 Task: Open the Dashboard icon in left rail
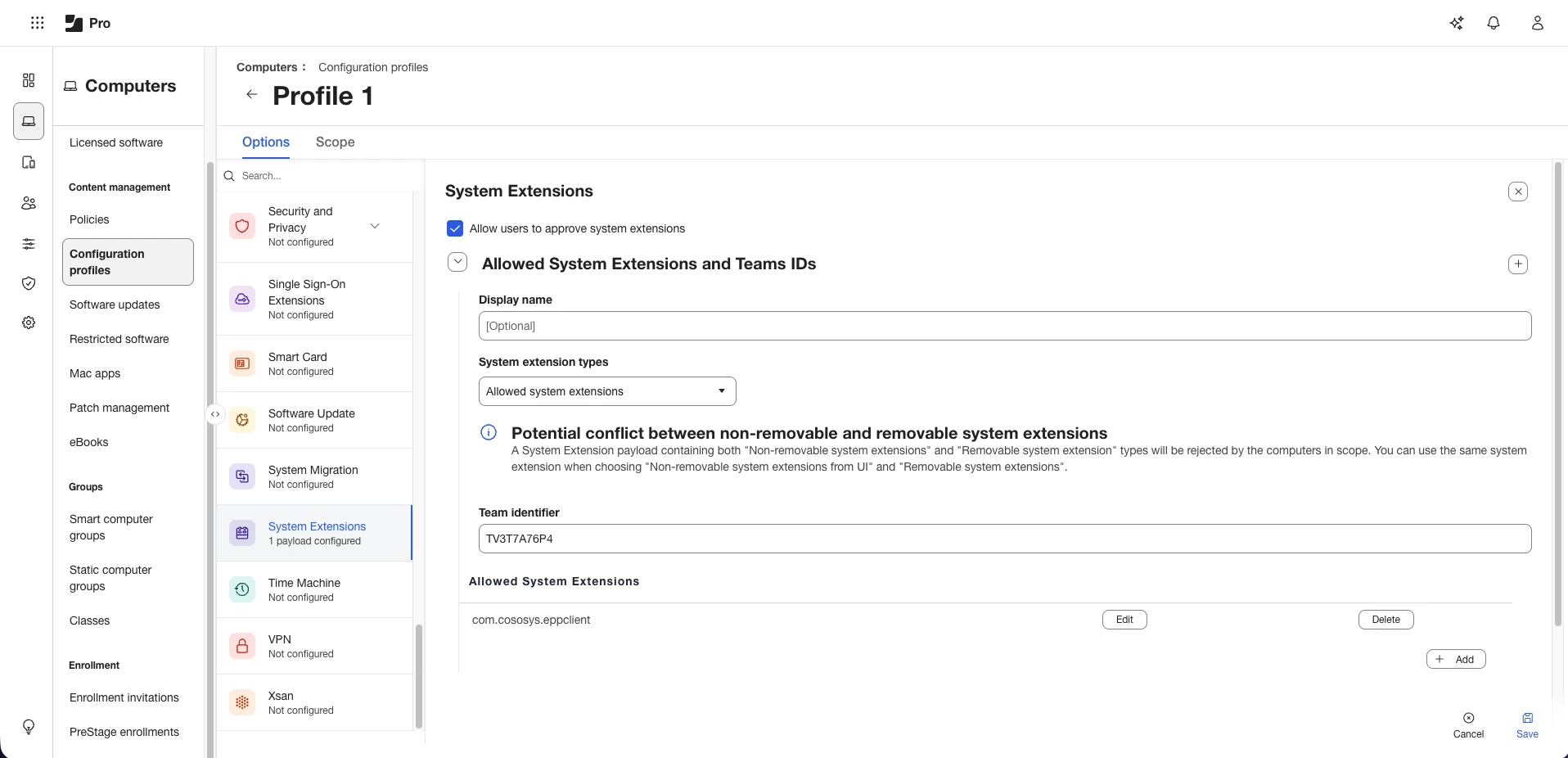tap(29, 80)
